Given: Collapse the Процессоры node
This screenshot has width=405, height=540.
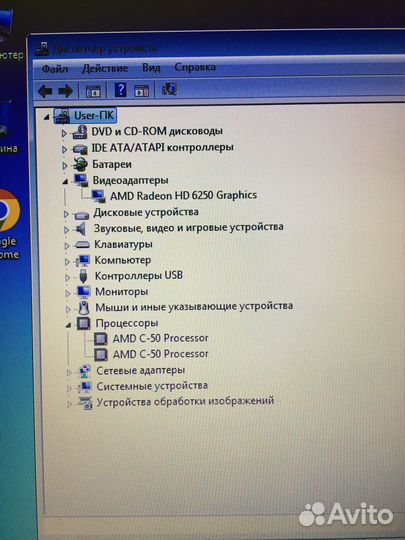Looking at the screenshot, I should 69,325.
